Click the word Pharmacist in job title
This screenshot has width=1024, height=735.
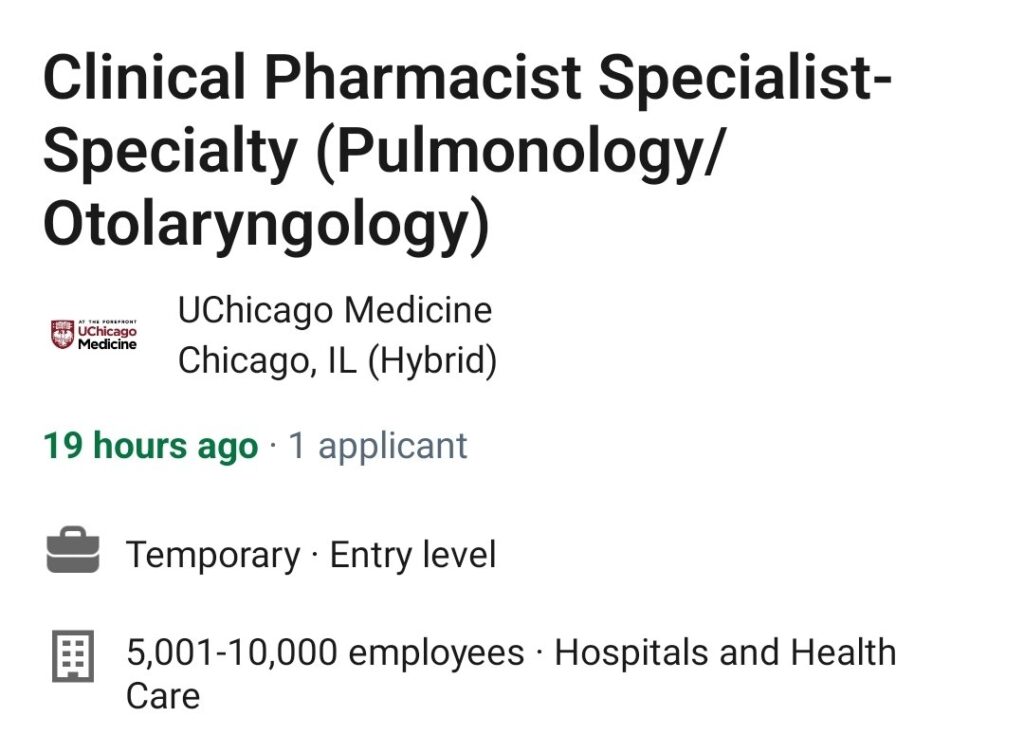422,78
